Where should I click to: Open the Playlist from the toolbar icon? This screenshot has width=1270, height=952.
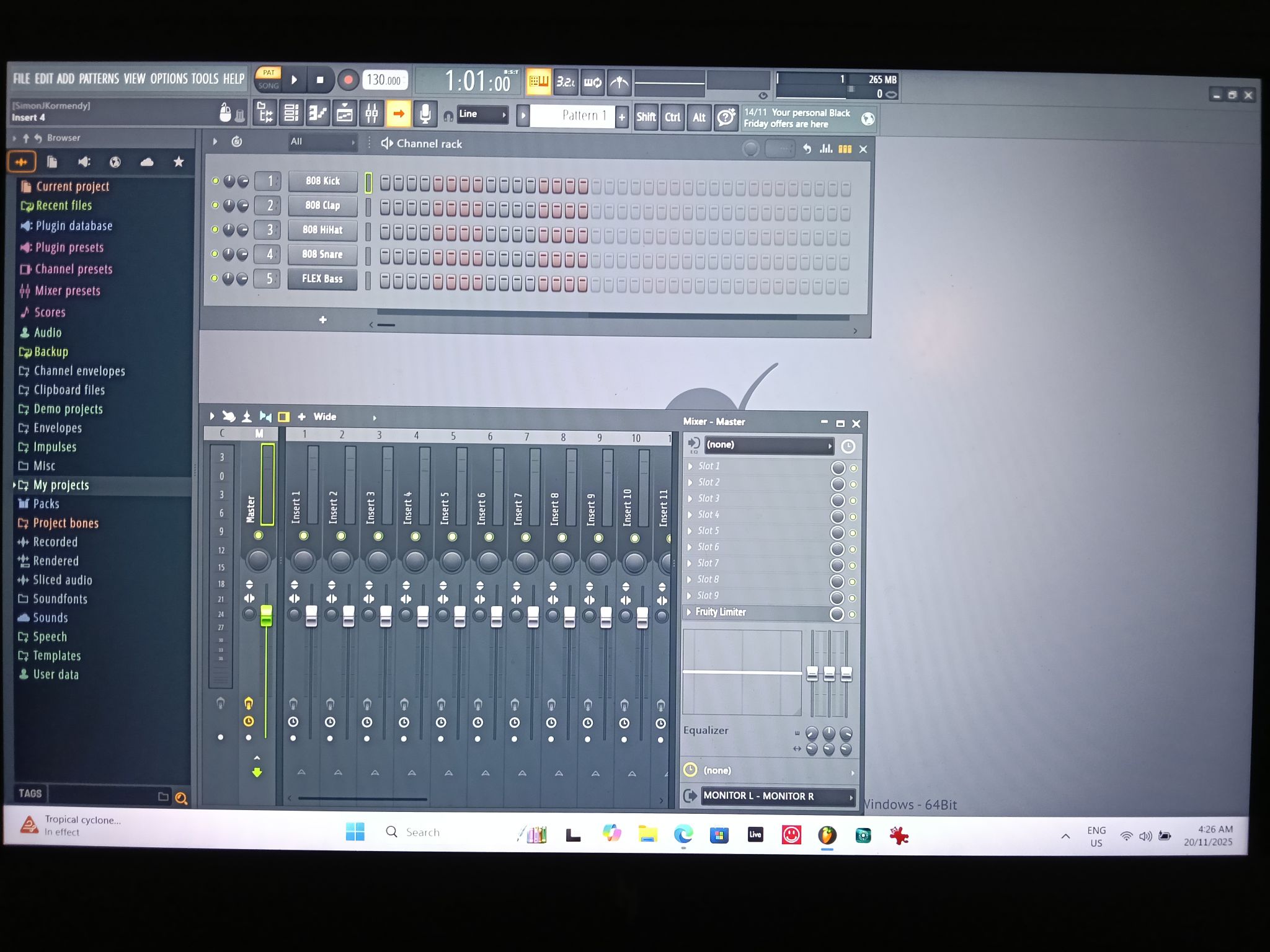[344, 114]
